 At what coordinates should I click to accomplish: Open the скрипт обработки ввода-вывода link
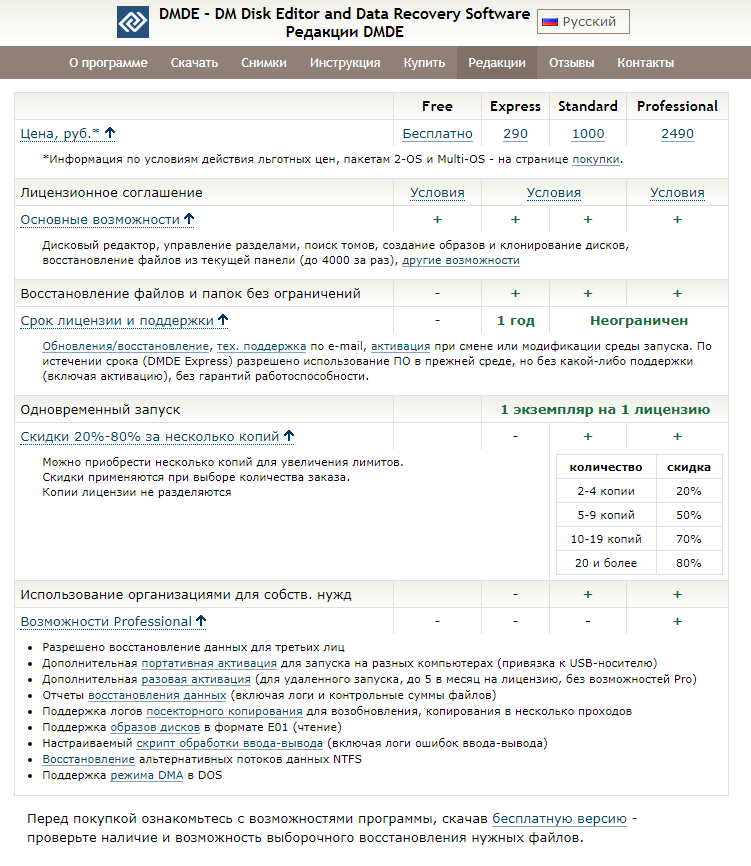point(230,743)
